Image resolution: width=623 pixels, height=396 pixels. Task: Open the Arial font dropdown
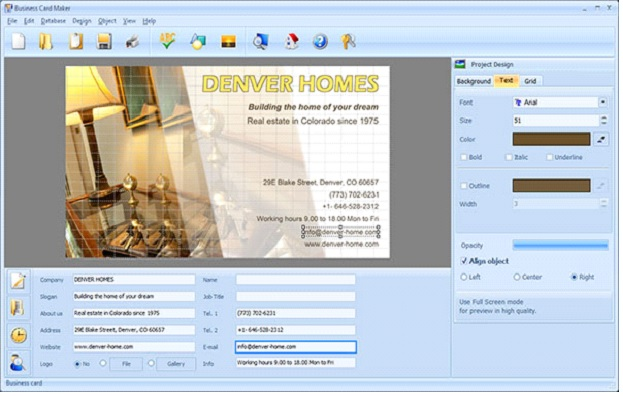(603, 102)
